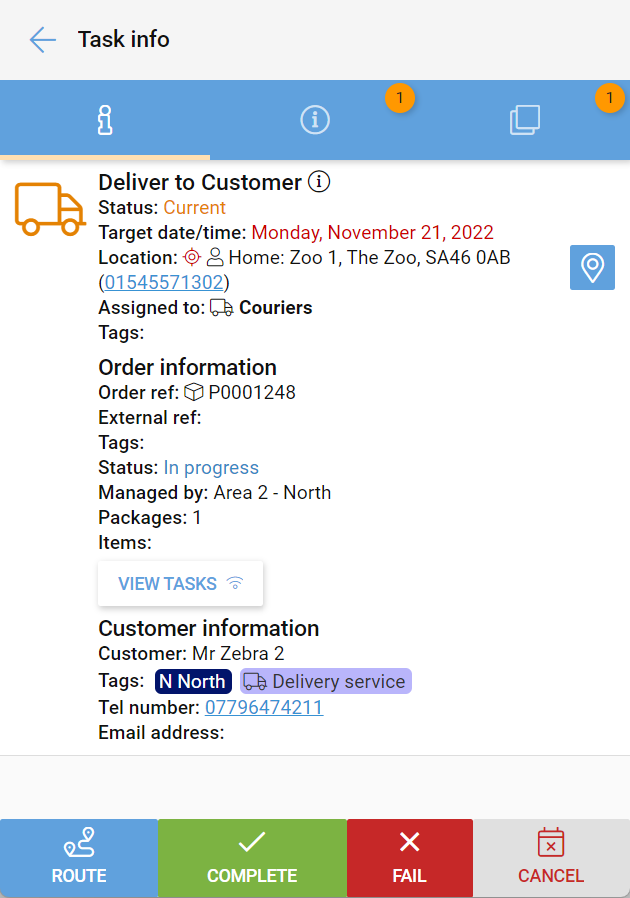Cancel the task with Cancel button
The width and height of the screenshot is (630, 898).
tap(551, 858)
